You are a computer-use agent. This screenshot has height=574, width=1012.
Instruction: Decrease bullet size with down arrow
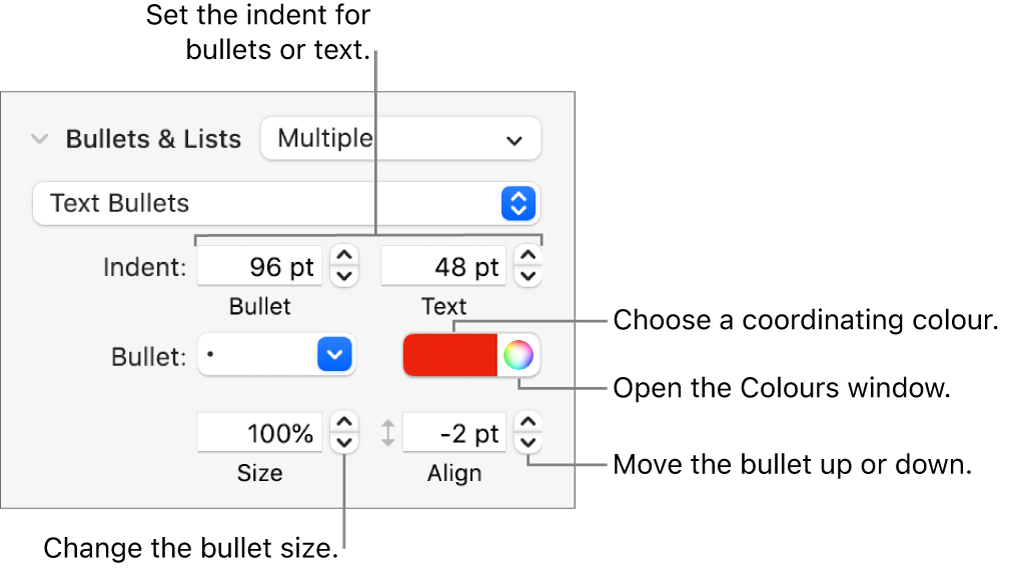344,442
